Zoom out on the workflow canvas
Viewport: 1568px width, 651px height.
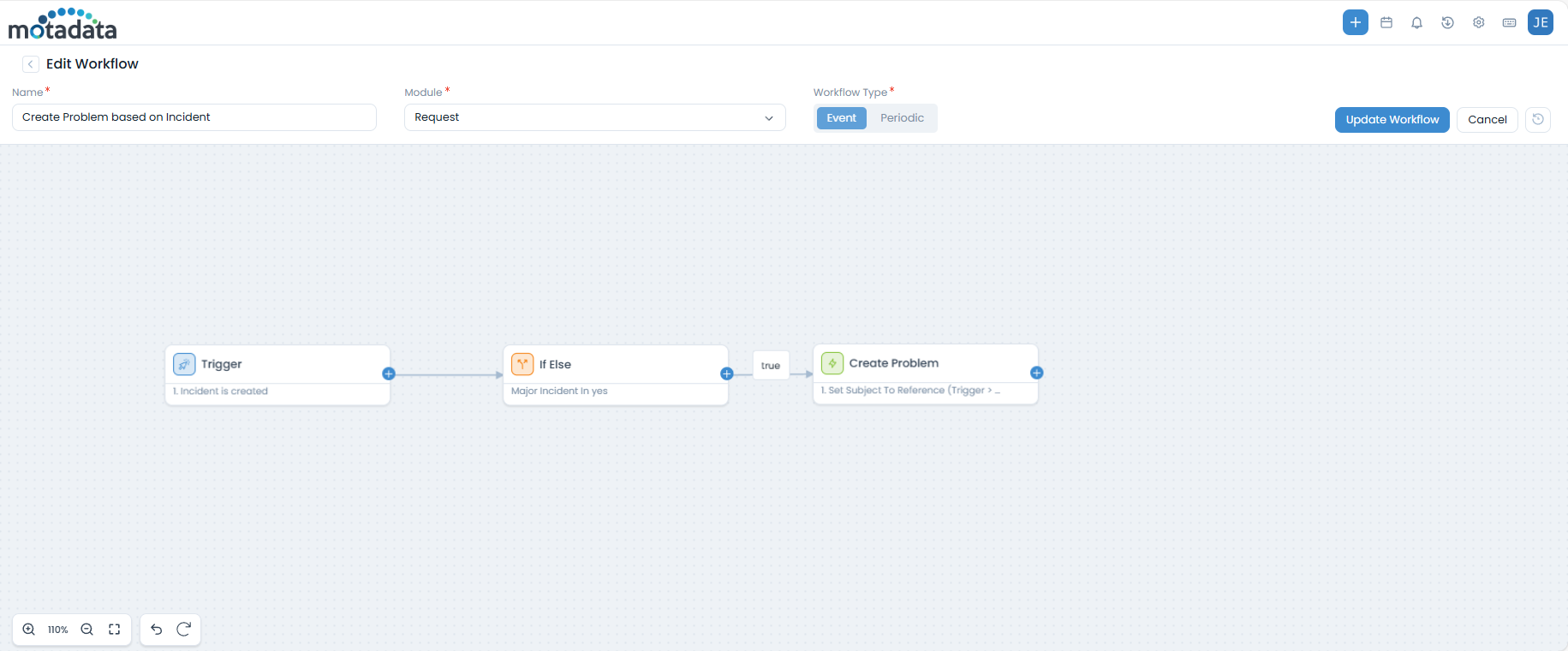pos(86,630)
